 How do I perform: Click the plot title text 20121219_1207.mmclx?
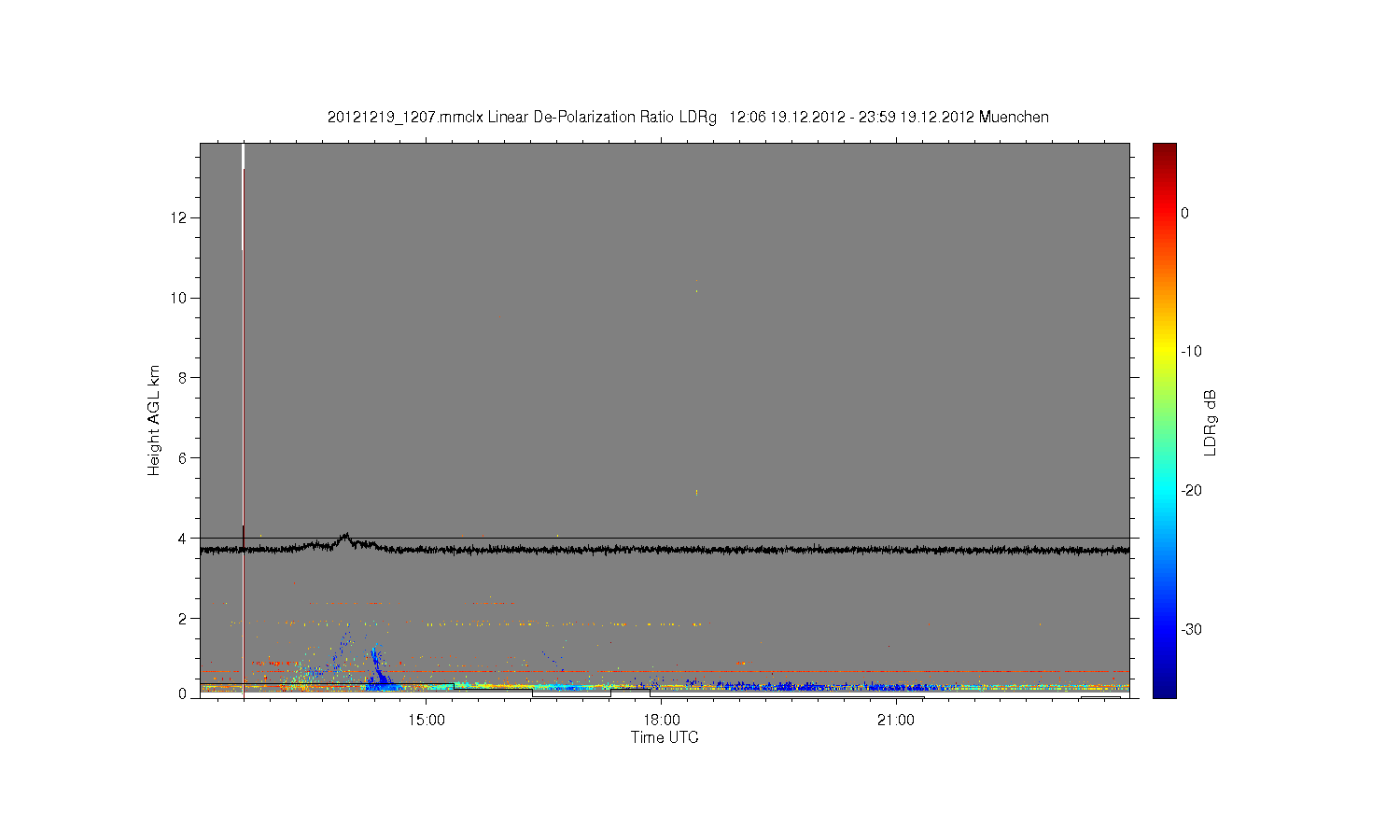coord(405,118)
